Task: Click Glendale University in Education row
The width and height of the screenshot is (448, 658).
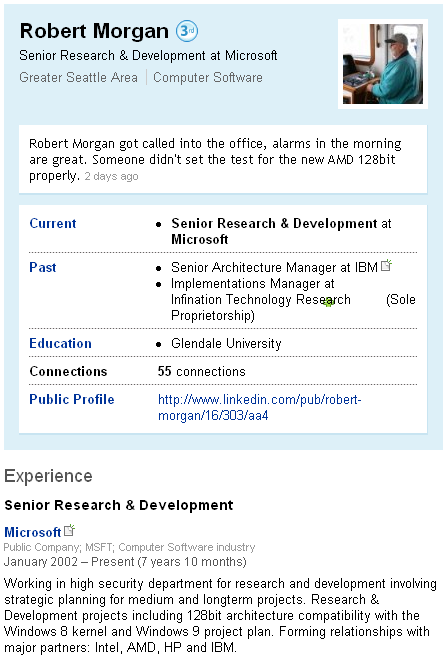Action: (x=226, y=343)
